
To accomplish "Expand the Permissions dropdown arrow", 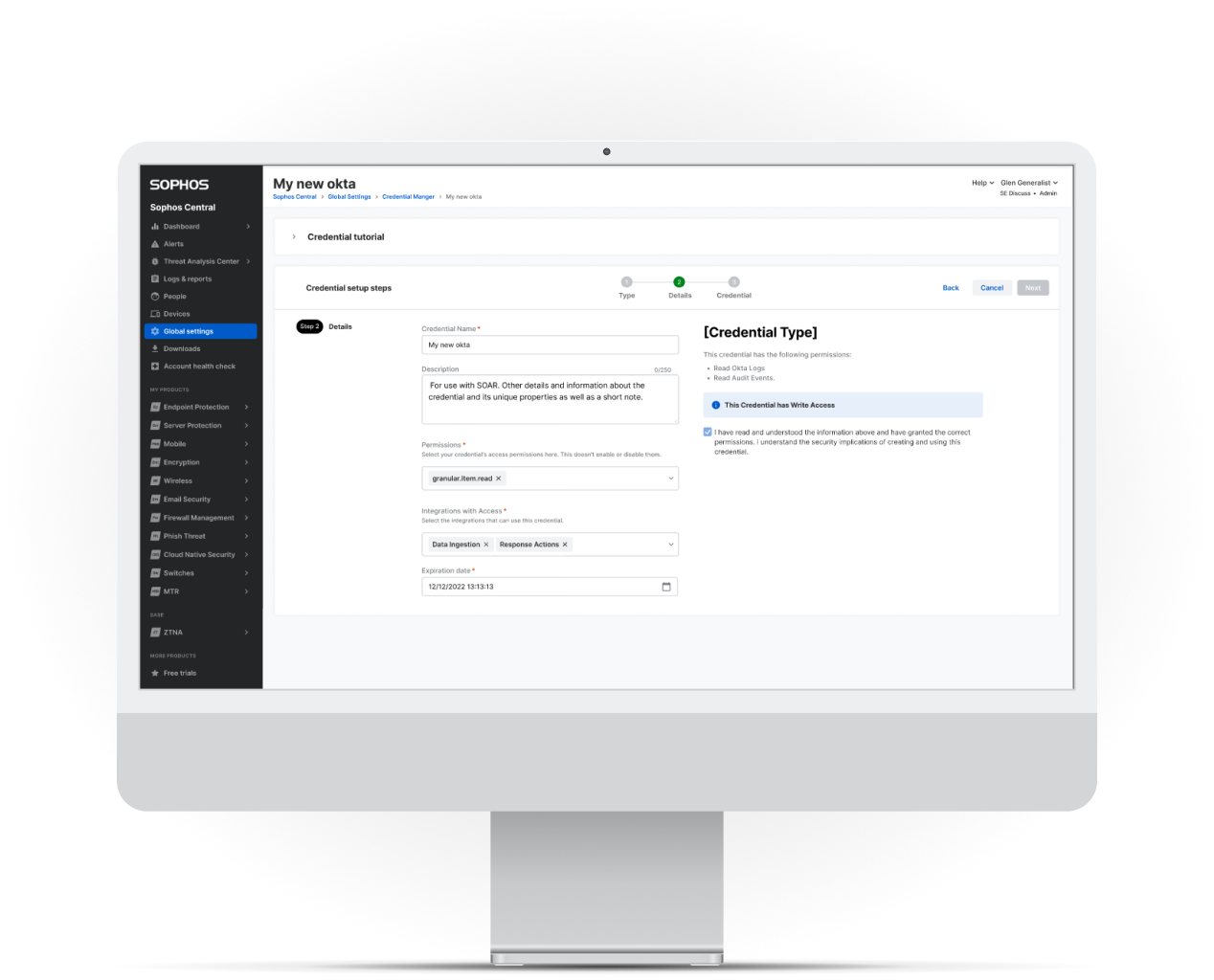I will (x=670, y=479).
